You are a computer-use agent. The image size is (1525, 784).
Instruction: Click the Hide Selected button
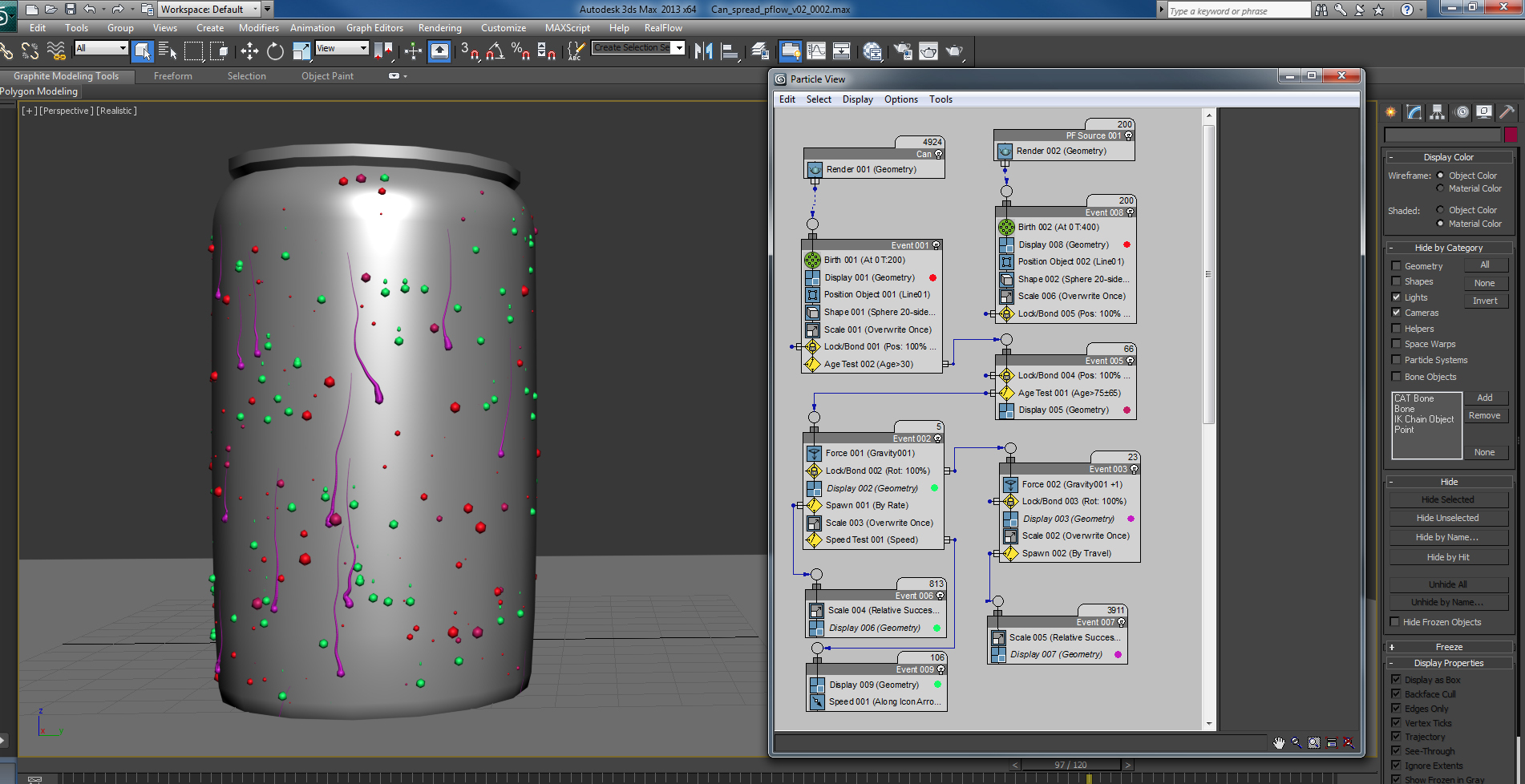[1447, 499]
